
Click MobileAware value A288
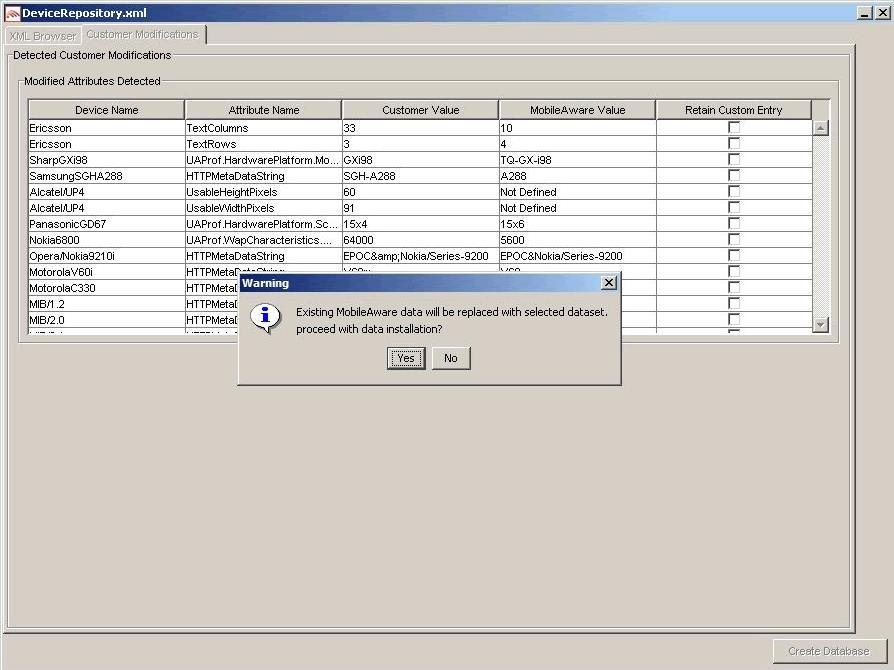(x=578, y=176)
